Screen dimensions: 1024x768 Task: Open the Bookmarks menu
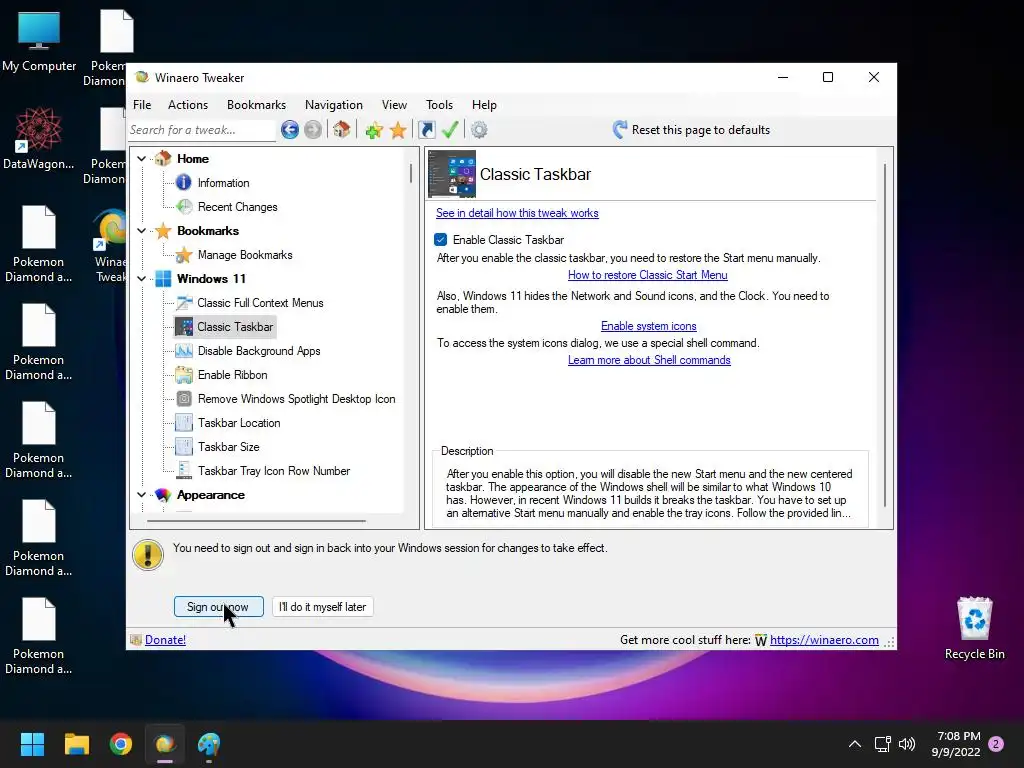[256, 104]
